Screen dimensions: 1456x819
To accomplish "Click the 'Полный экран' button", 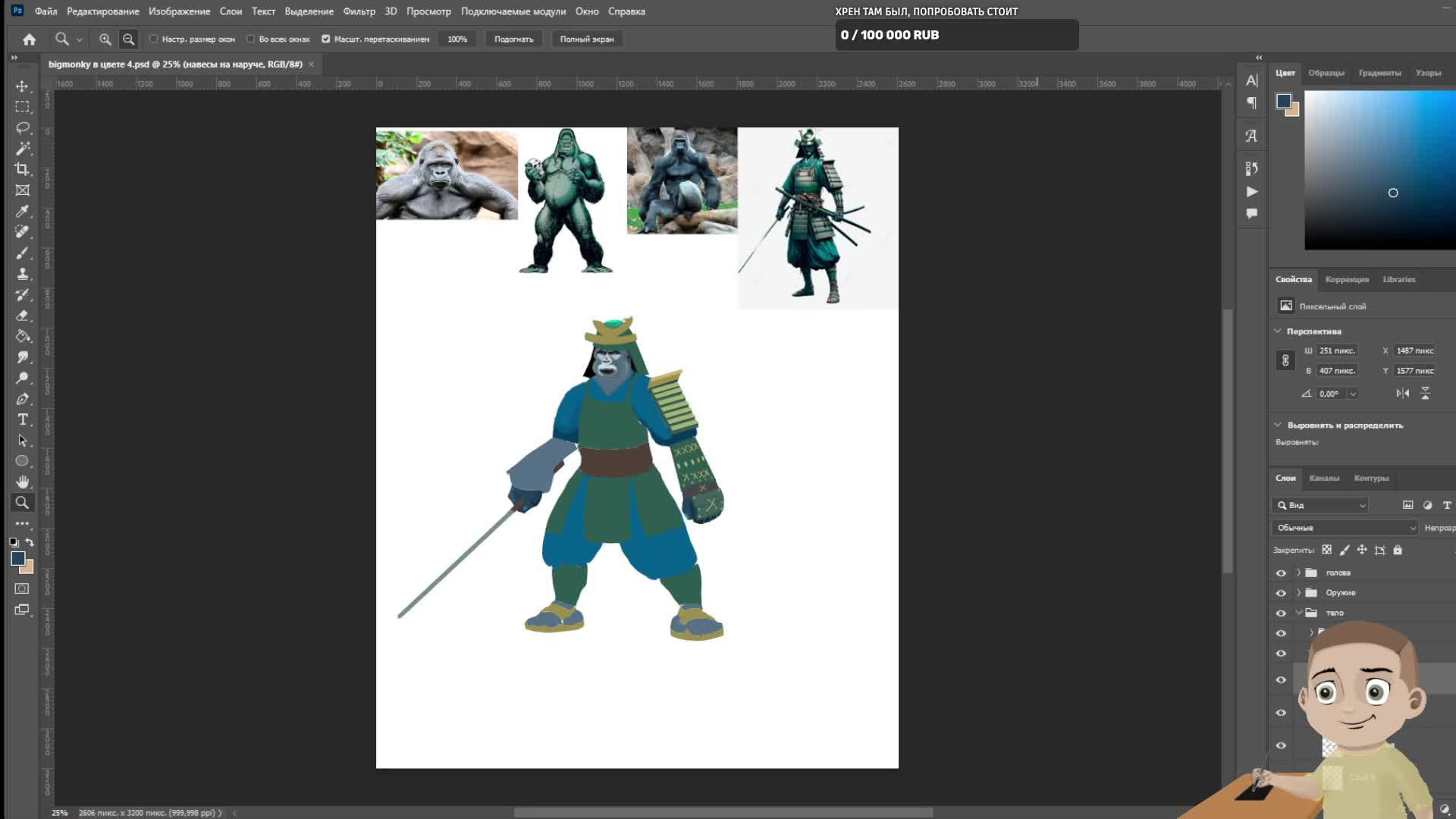I will click(586, 39).
